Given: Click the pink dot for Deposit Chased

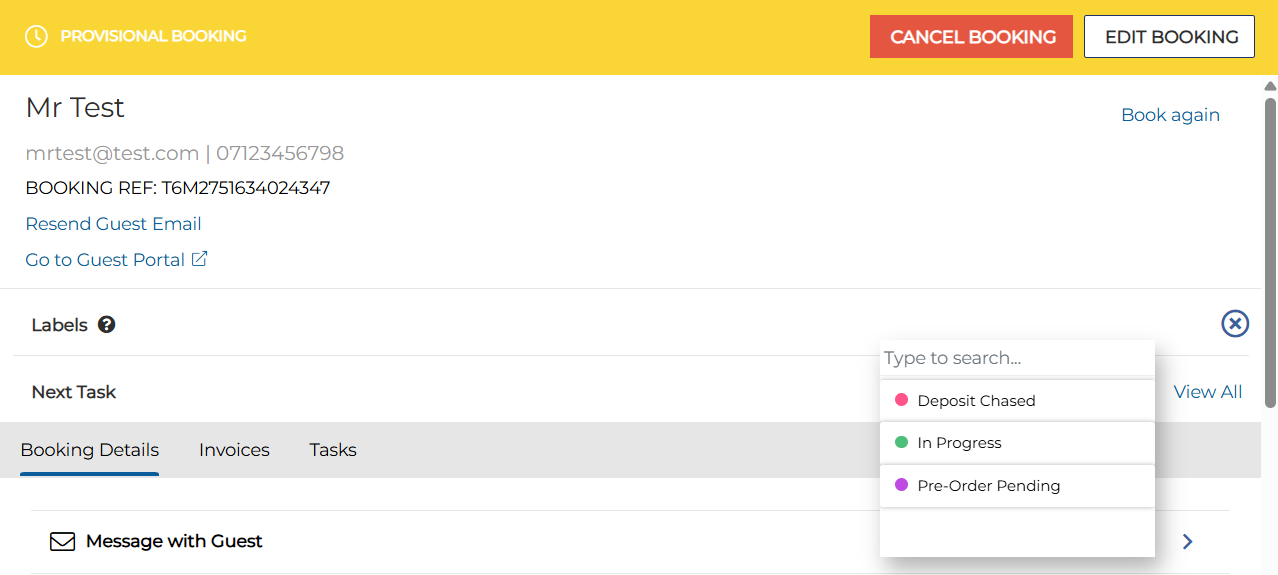Looking at the screenshot, I should pos(901,400).
